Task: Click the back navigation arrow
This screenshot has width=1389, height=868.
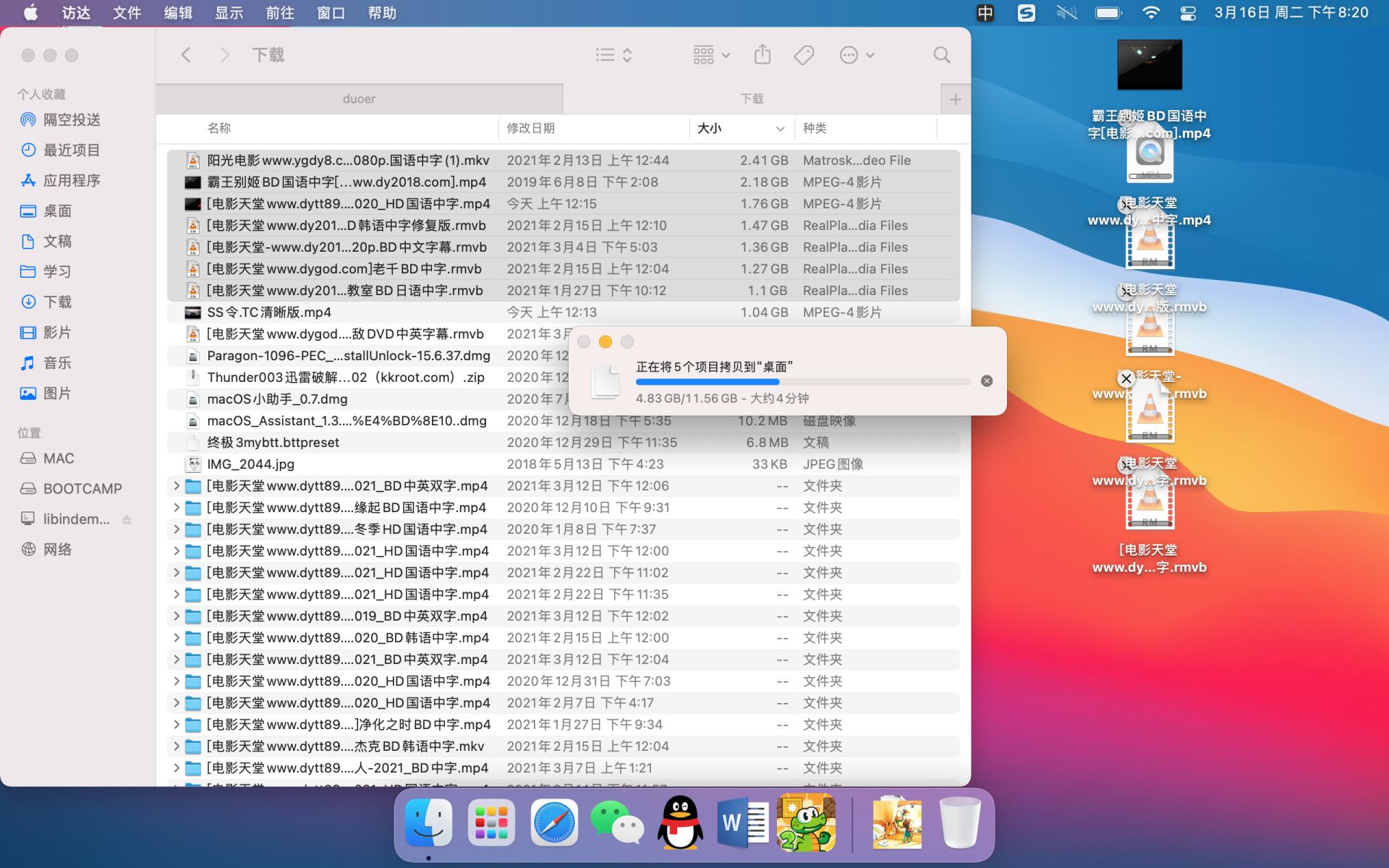Action: pos(186,54)
